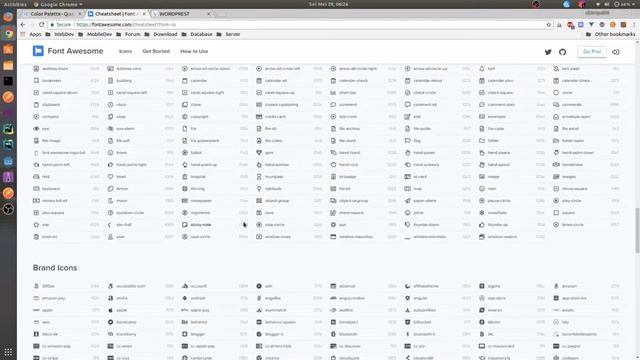Open the Twitter icon in header
The width and height of the screenshot is (640, 360).
pos(548,52)
